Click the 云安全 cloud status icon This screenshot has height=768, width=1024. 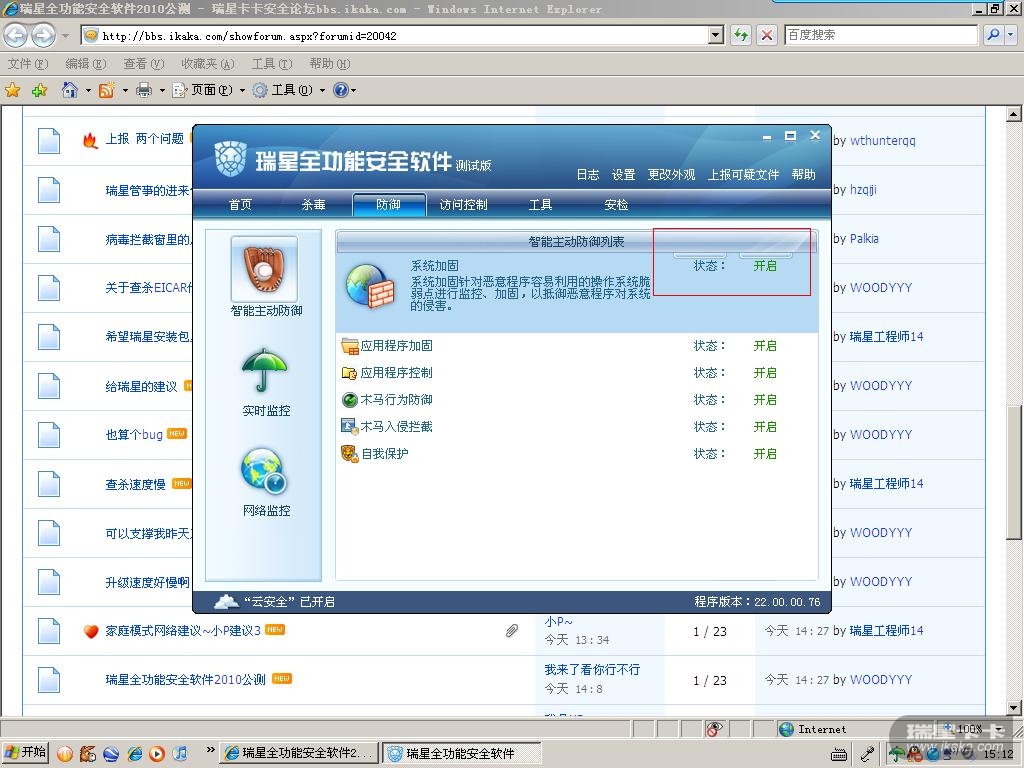(x=226, y=601)
